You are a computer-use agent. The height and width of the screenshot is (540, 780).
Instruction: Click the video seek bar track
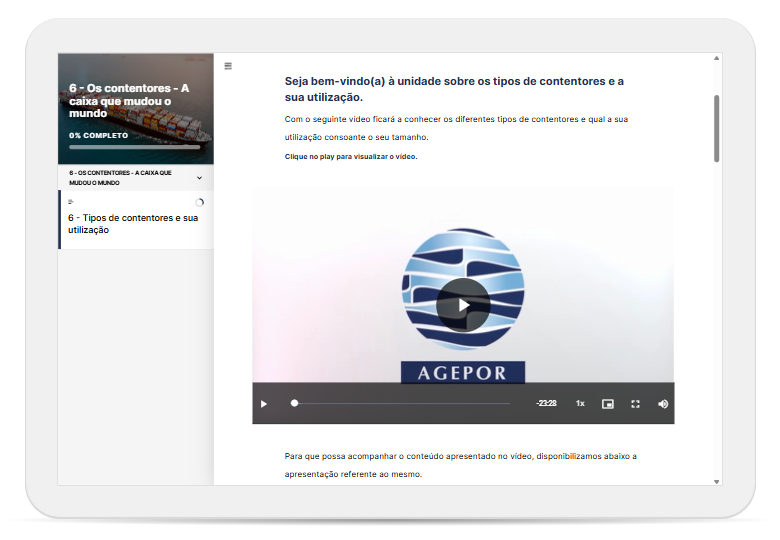click(x=402, y=404)
